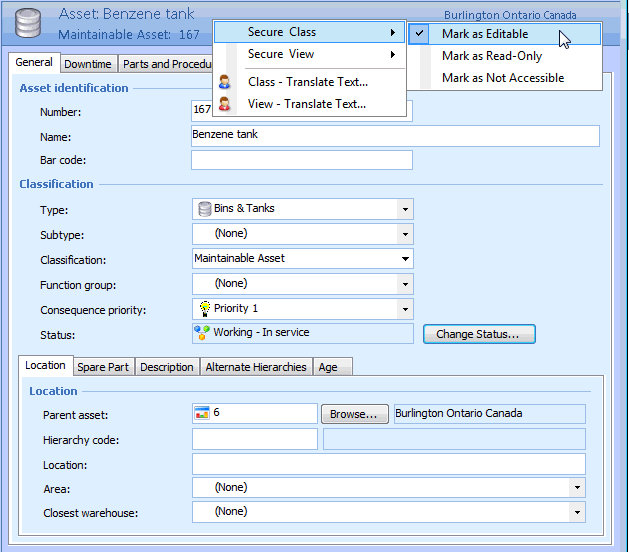Select Mark as Read-Only option
The image size is (629, 552).
tap(505, 56)
